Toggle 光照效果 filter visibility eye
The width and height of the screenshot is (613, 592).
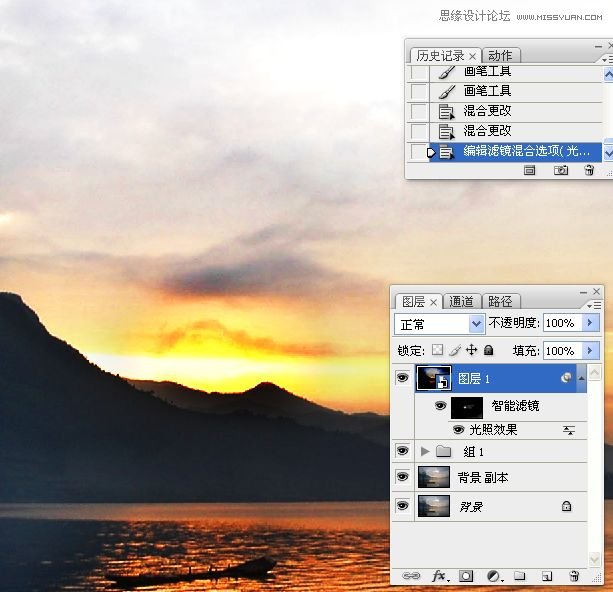[x=458, y=430]
